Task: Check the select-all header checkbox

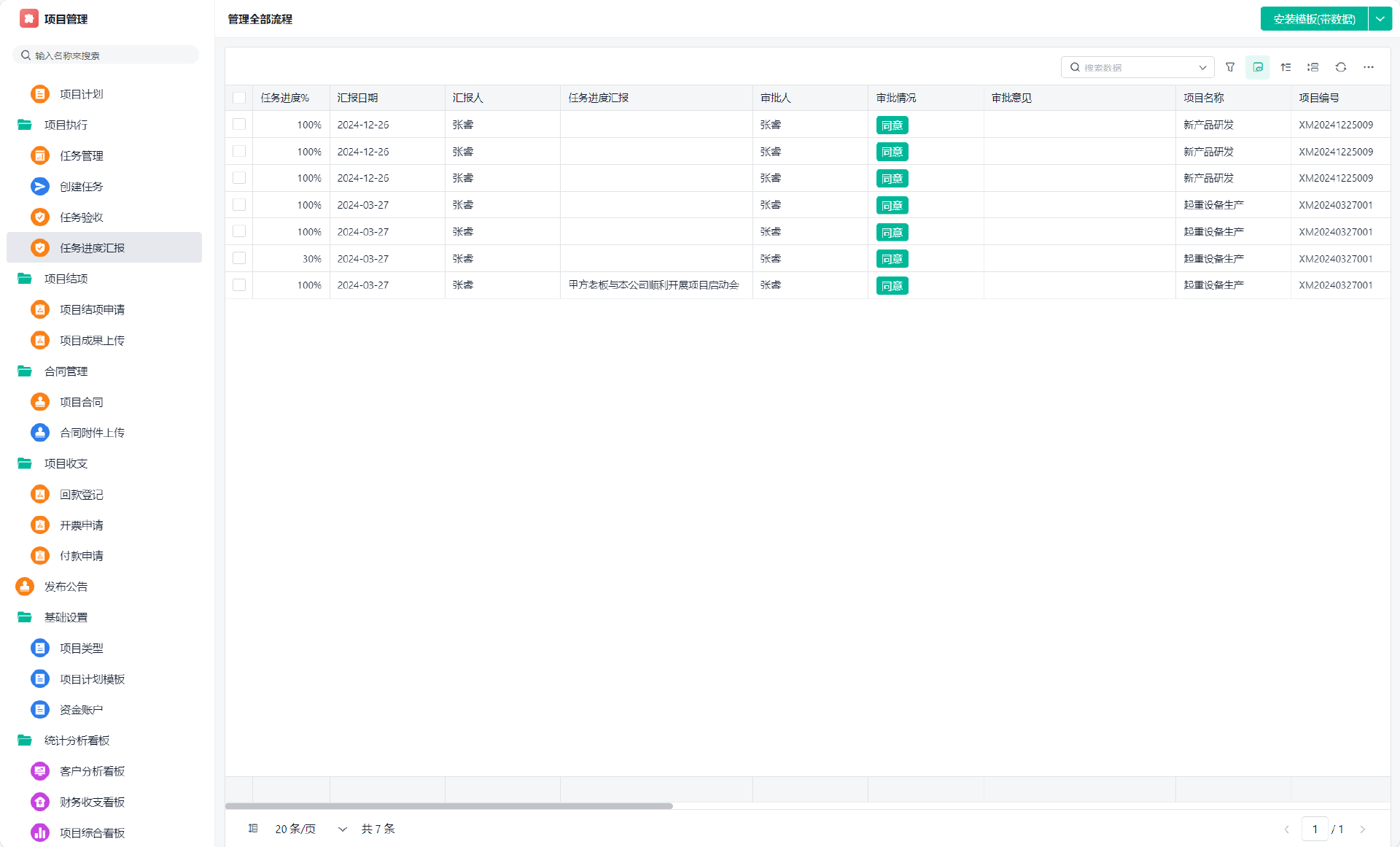Action: tap(239, 98)
